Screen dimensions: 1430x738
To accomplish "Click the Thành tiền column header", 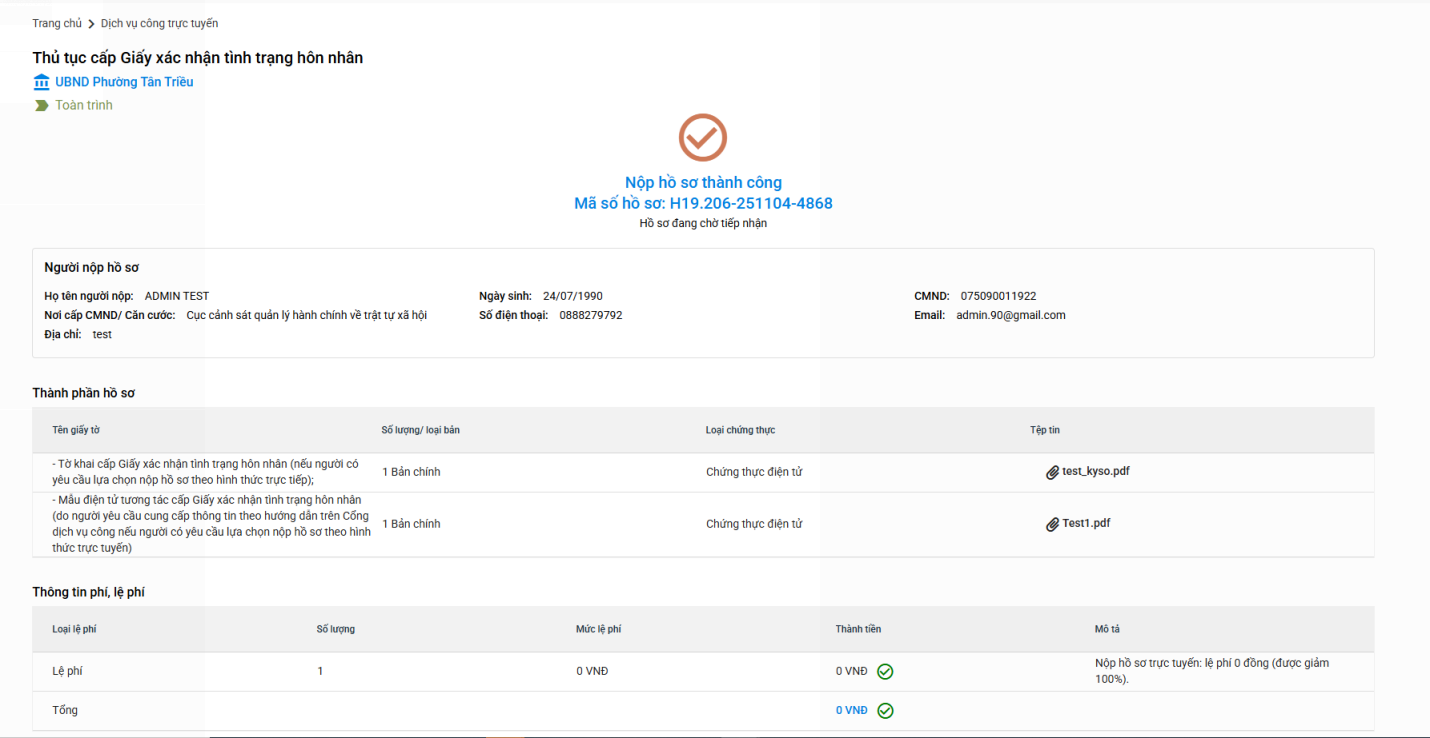I will (x=858, y=629).
